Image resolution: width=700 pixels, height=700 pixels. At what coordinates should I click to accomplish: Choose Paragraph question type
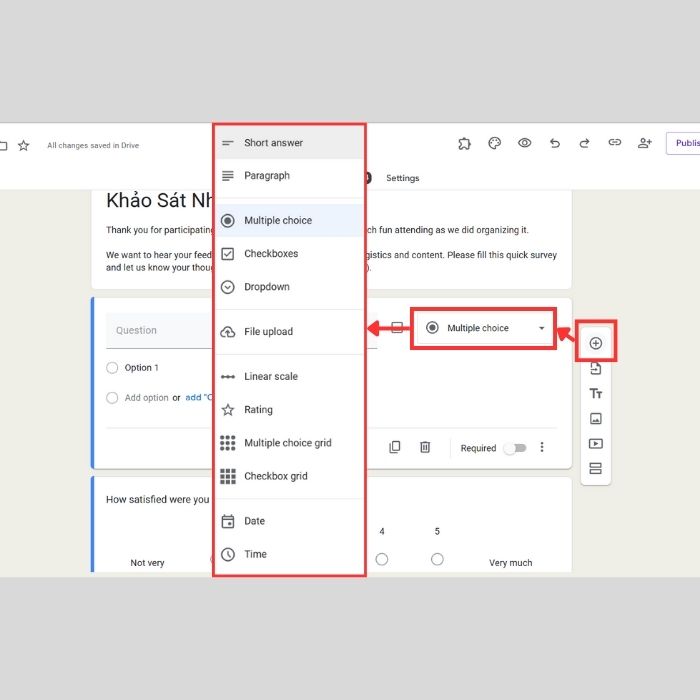tap(289, 176)
